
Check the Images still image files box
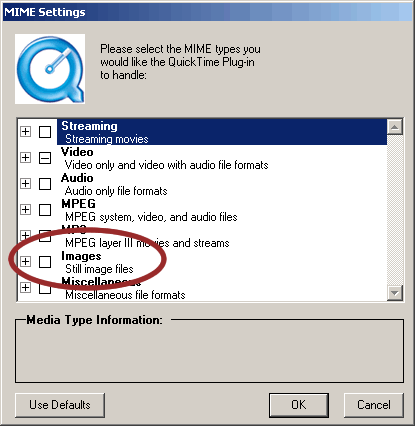pyautogui.click(x=45, y=262)
